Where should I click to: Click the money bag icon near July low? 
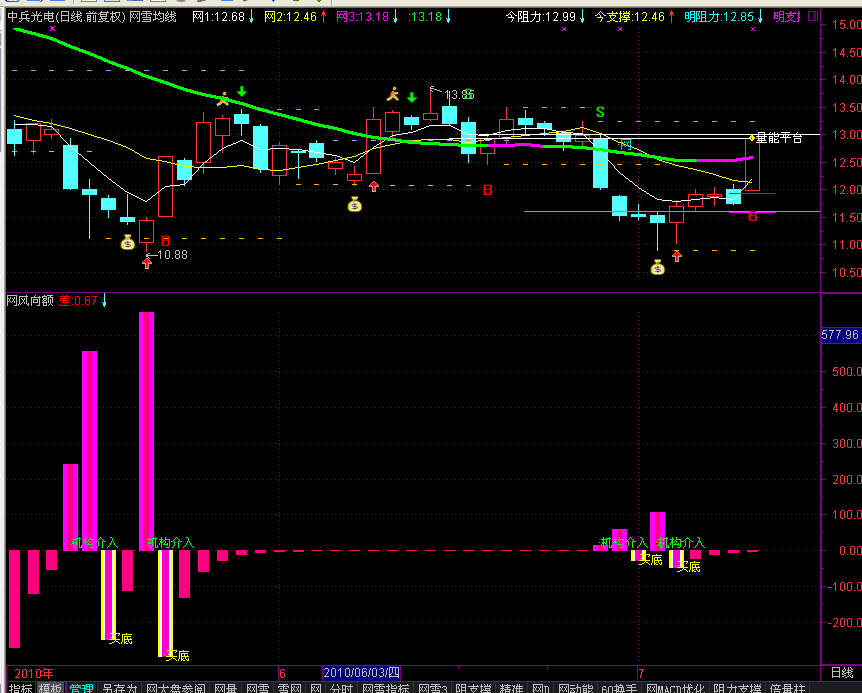tap(657, 267)
